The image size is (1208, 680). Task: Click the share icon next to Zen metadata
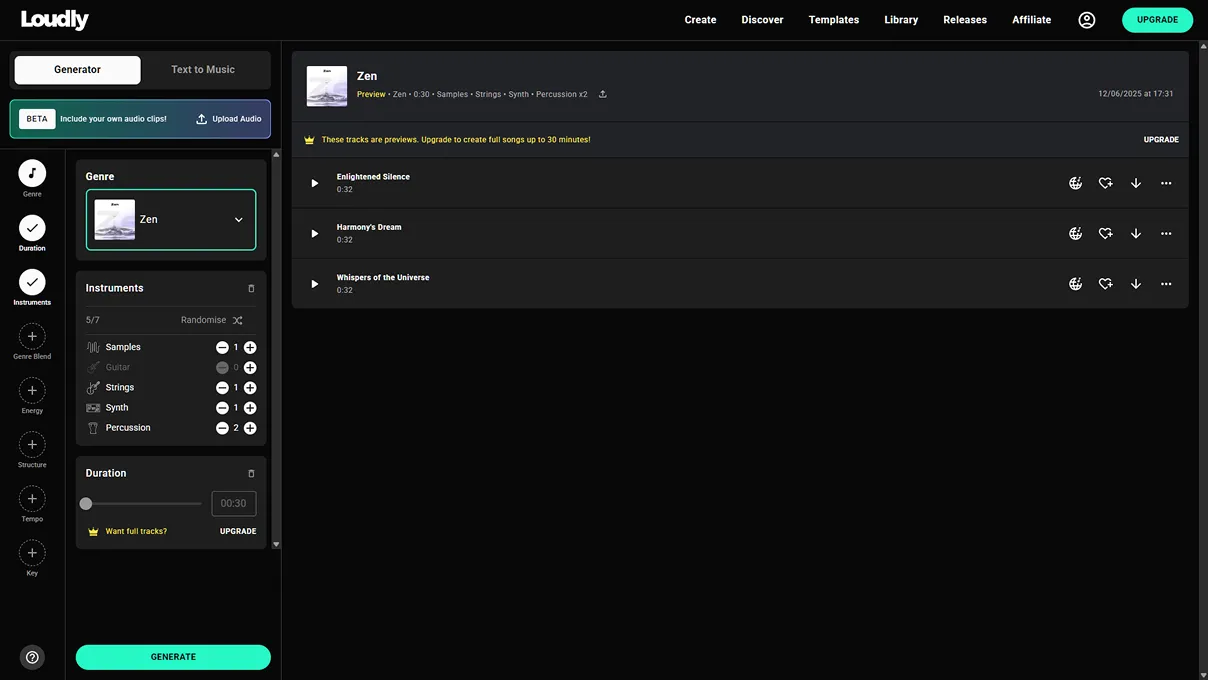point(603,94)
